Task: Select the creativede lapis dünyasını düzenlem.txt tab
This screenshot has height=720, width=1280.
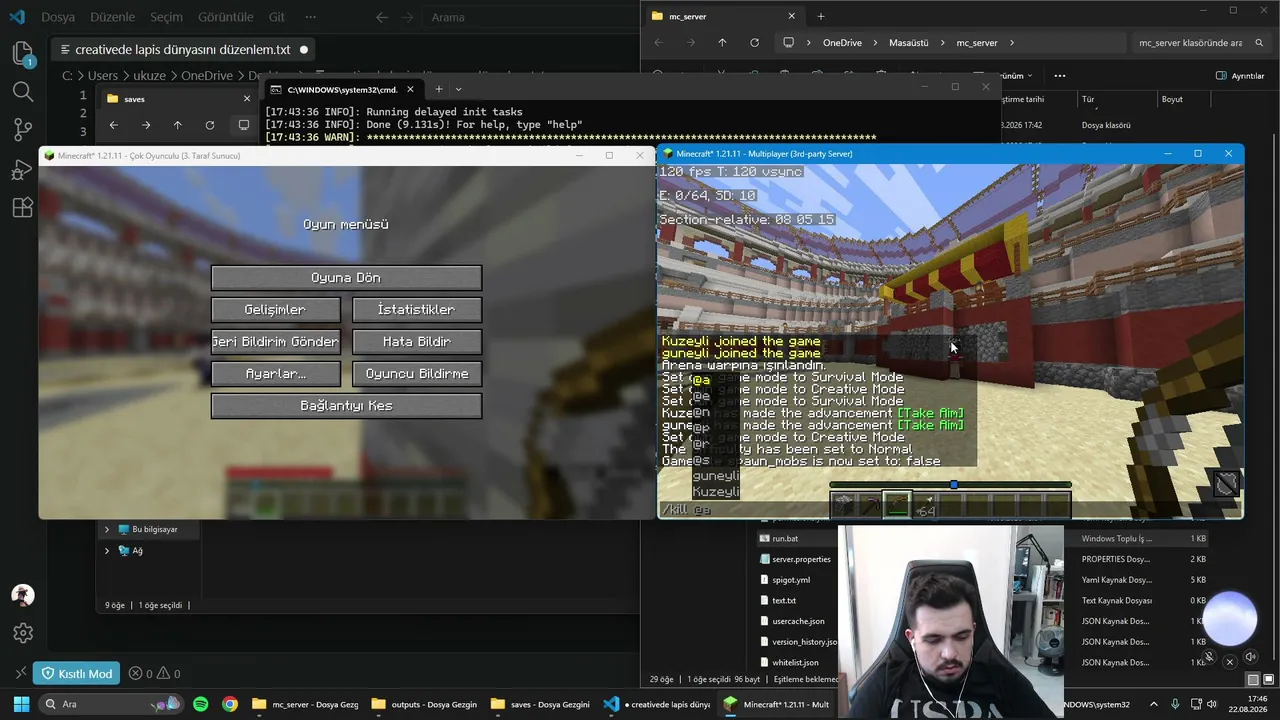Action: tap(181, 49)
